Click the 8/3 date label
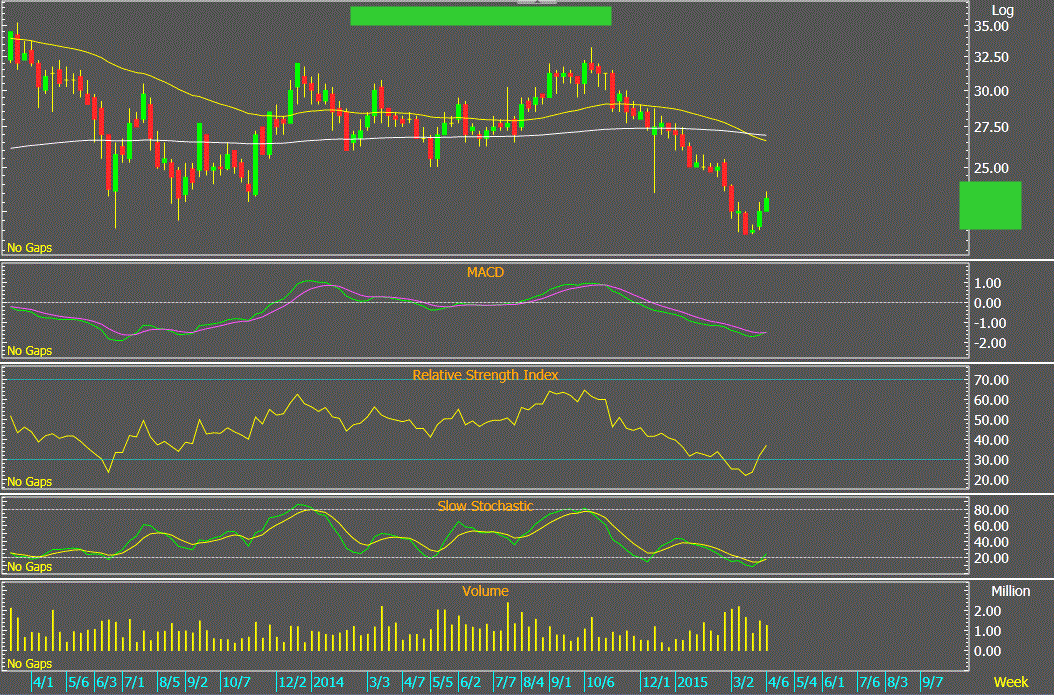The image size is (1054, 695). tap(897, 683)
